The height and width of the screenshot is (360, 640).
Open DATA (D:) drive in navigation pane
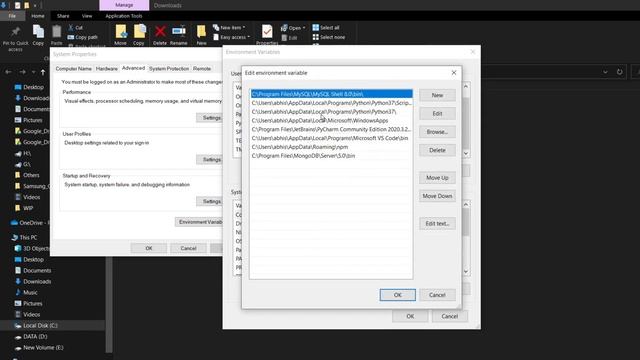click(x=35, y=337)
